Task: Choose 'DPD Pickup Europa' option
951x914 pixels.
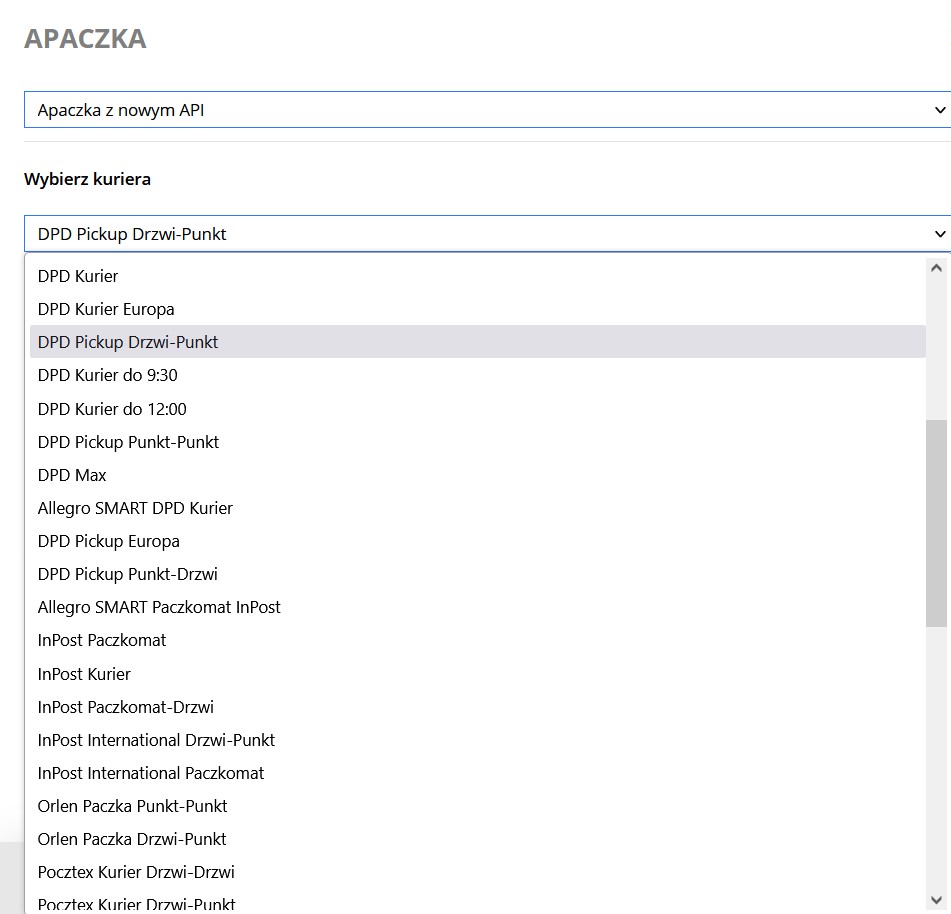Action: (x=477, y=541)
